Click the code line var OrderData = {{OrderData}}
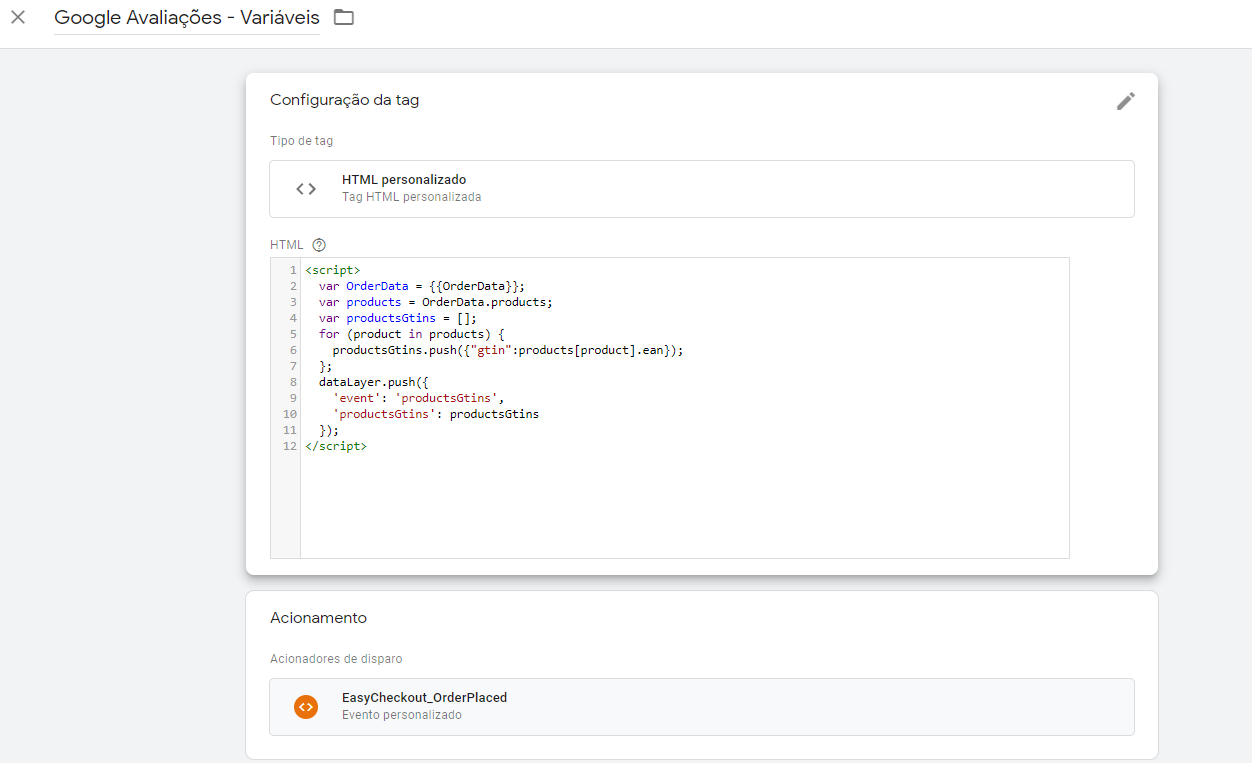Viewport: 1252px width, 763px height. [x=422, y=286]
